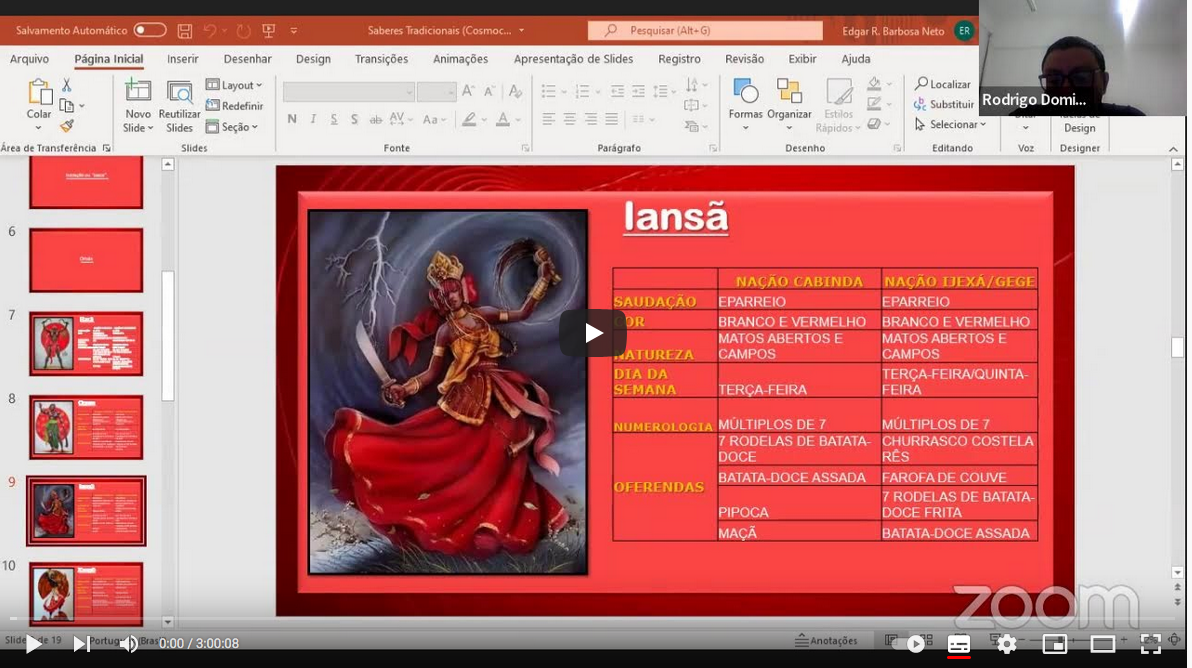
Task: Toggle italic (I) formatting
Action: click(x=312, y=119)
